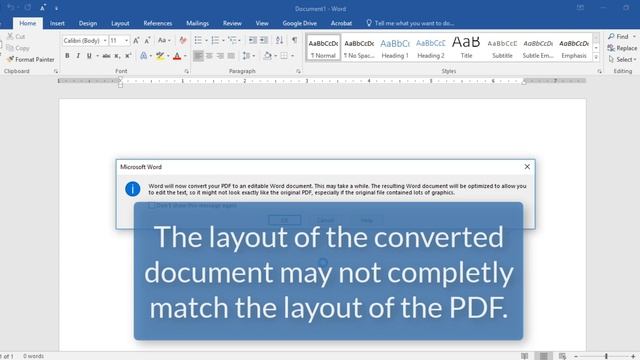
Task: Apply the Title style
Action: click(466, 48)
